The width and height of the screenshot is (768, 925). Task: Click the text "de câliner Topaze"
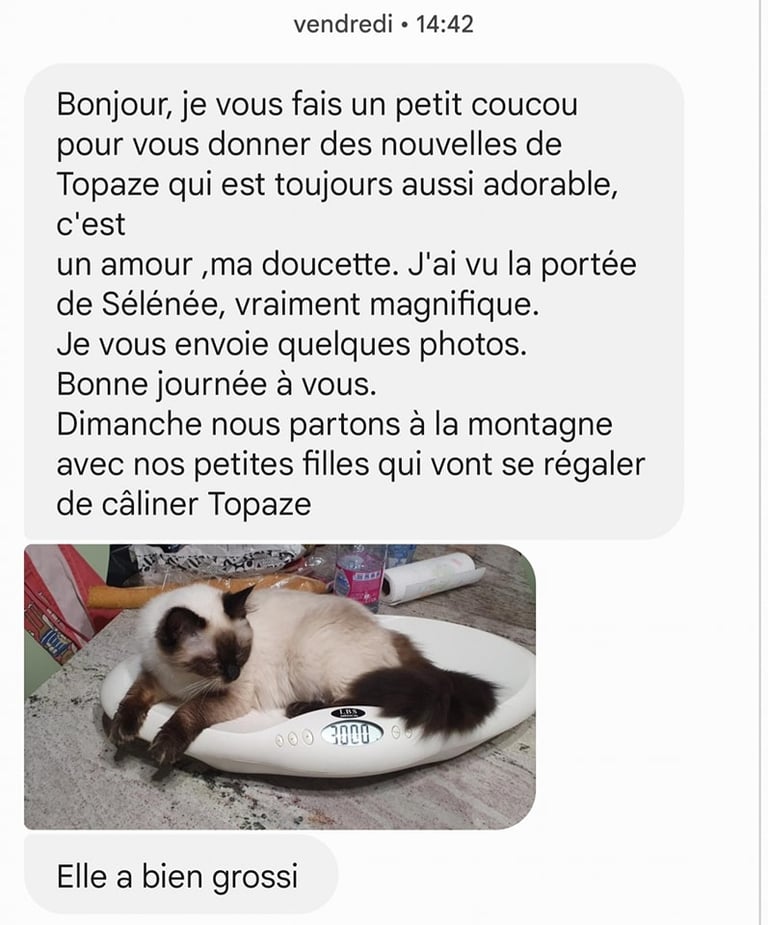(x=183, y=504)
